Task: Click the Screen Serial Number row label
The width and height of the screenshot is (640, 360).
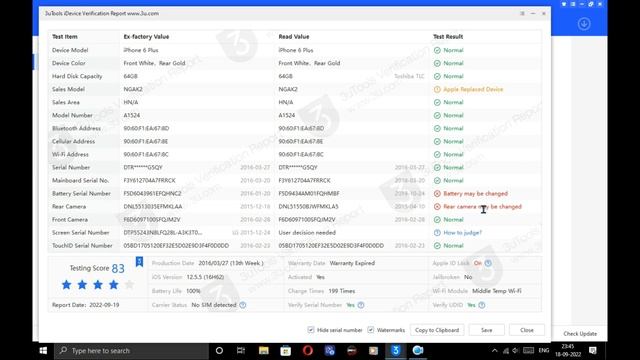Action: pyautogui.click(x=80, y=233)
